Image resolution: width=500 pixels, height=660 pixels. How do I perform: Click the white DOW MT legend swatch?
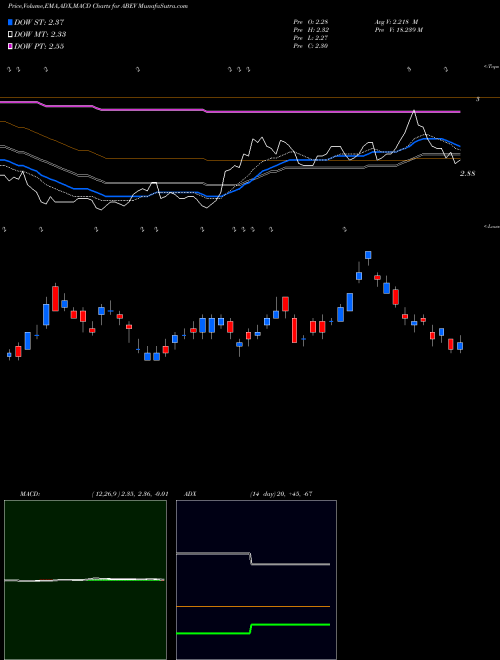(x=10, y=34)
